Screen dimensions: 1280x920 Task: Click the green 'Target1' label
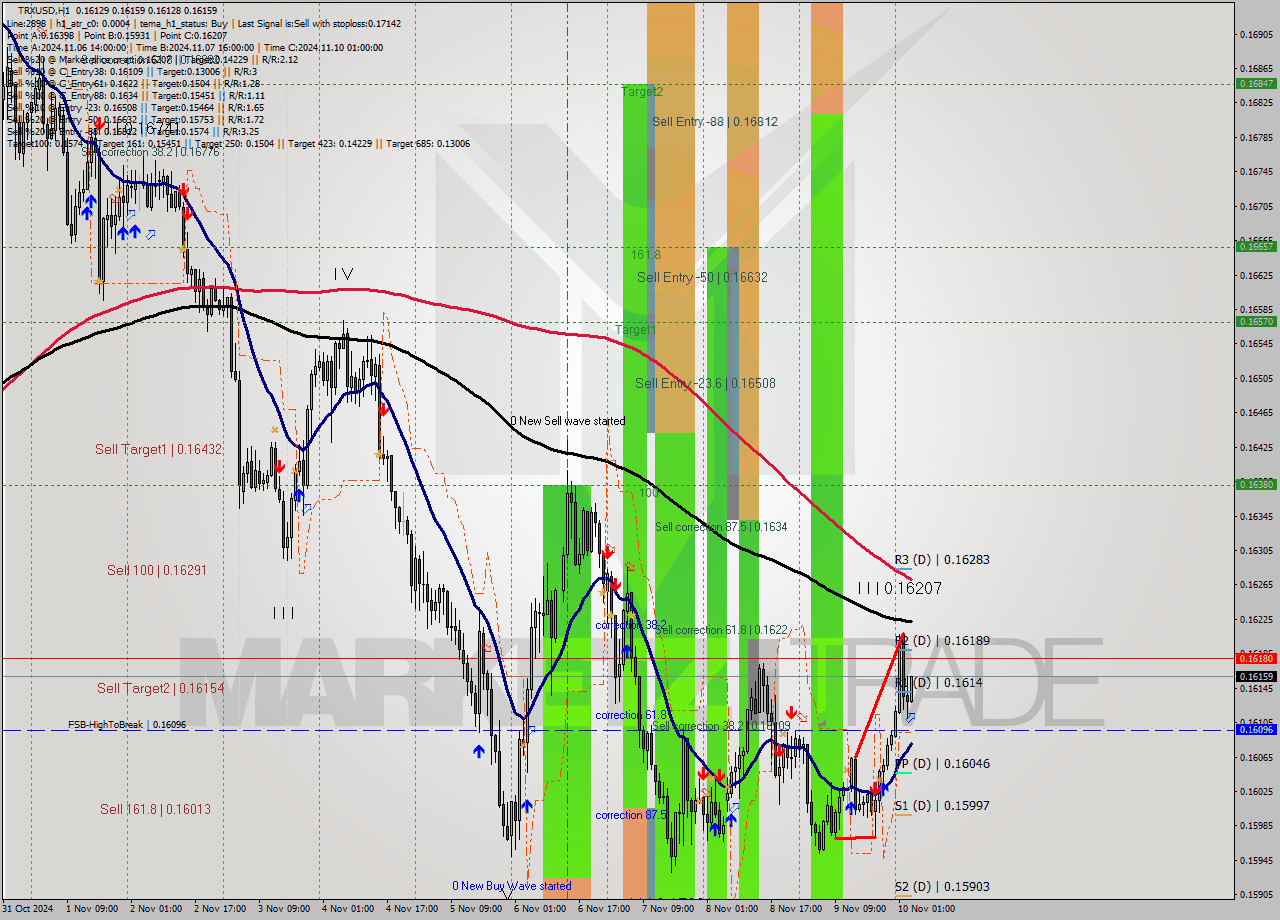636,329
